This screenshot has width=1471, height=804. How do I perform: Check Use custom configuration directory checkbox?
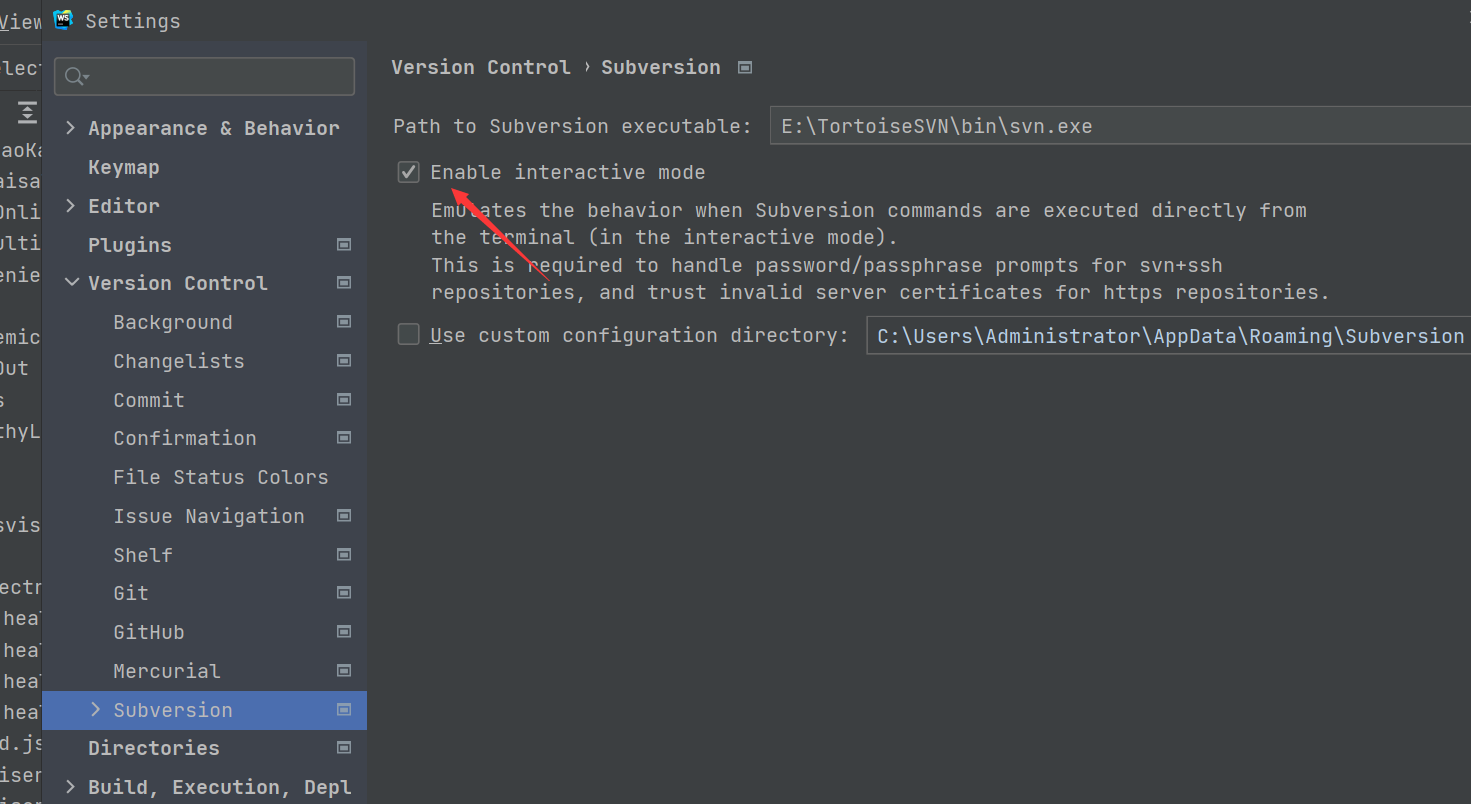pyautogui.click(x=408, y=334)
